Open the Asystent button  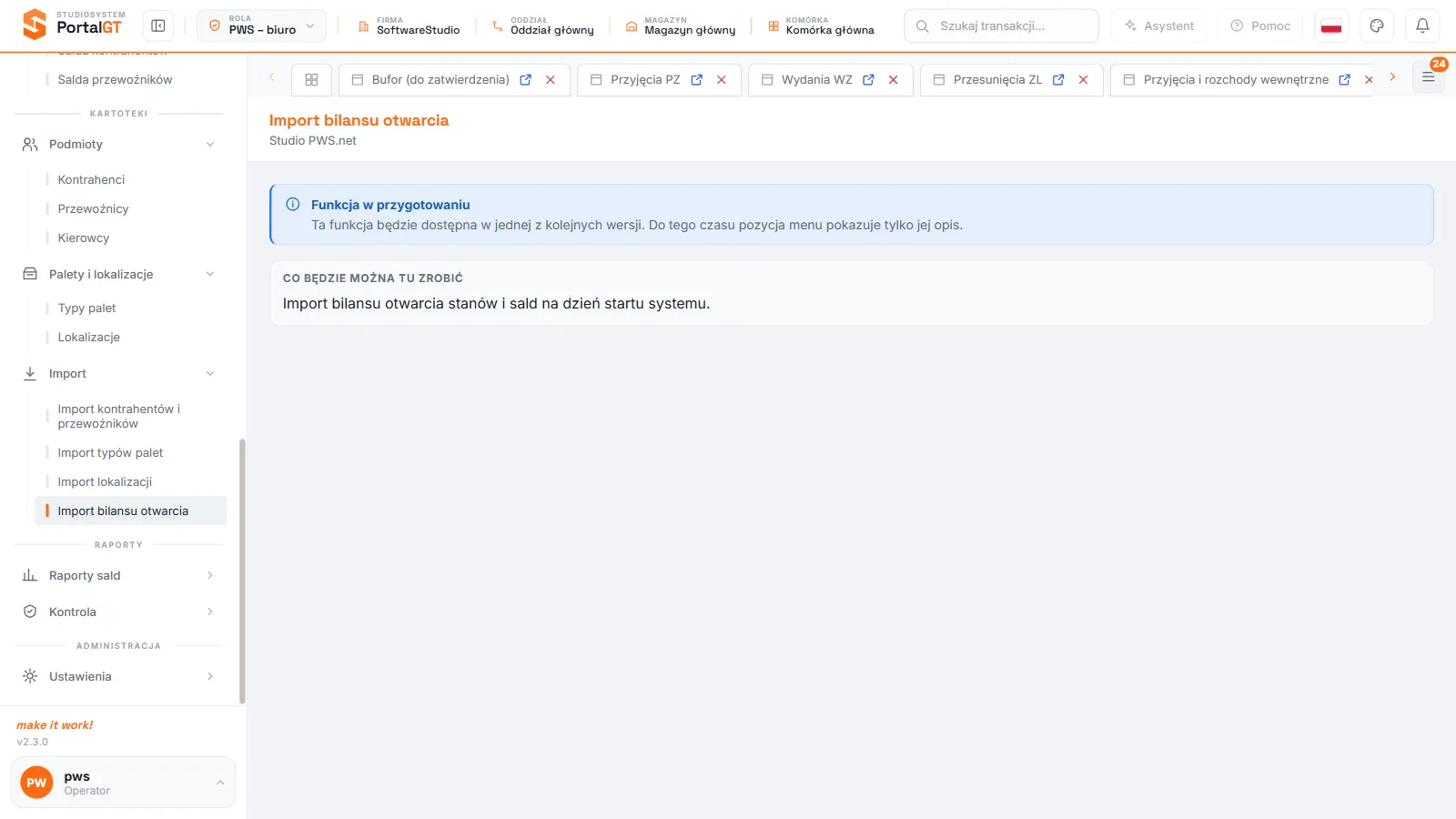coord(1159,25)
